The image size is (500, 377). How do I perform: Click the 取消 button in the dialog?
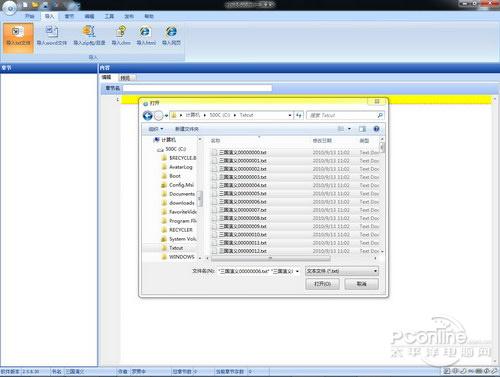point(362,284)
